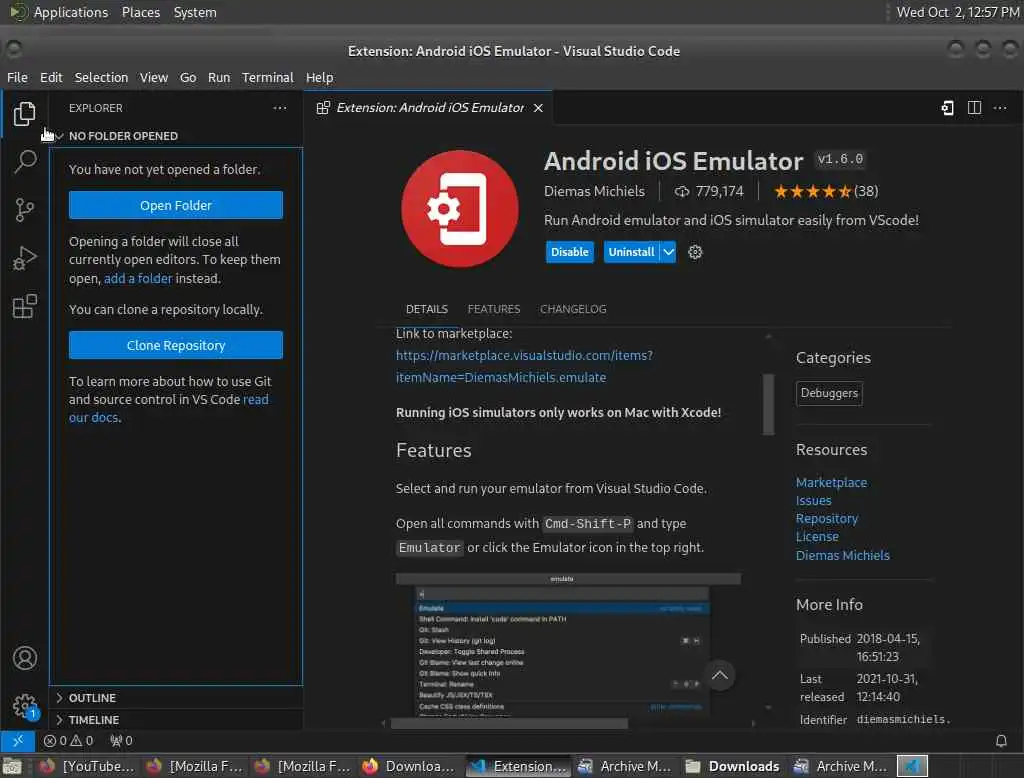Screen dimensions: 1024x778
Task: Click the Clone Repository button
Action: 176,345
